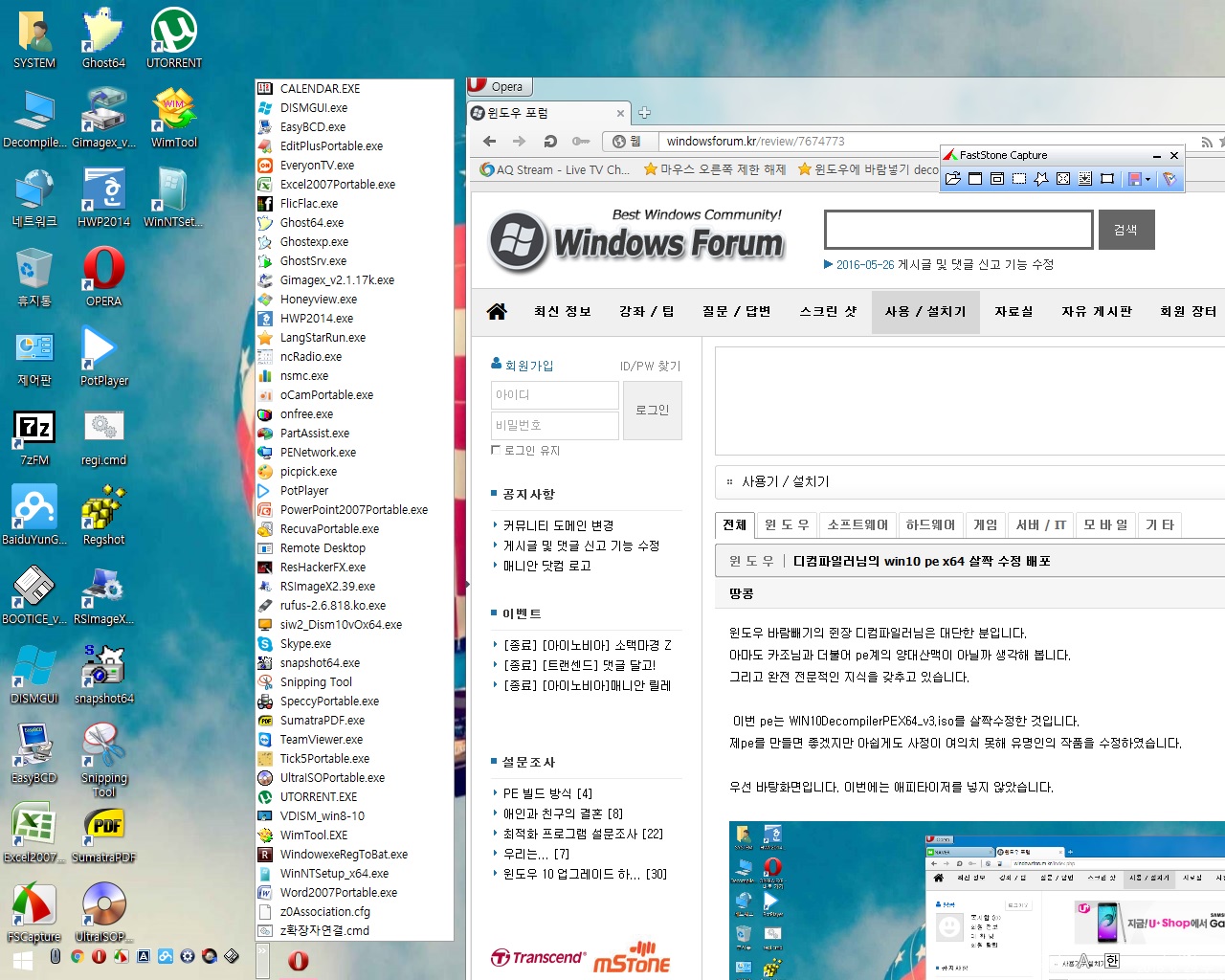Click the Windows Forum home icon
This screenshot has width=1225, height=980.
[x=497, y=311]
